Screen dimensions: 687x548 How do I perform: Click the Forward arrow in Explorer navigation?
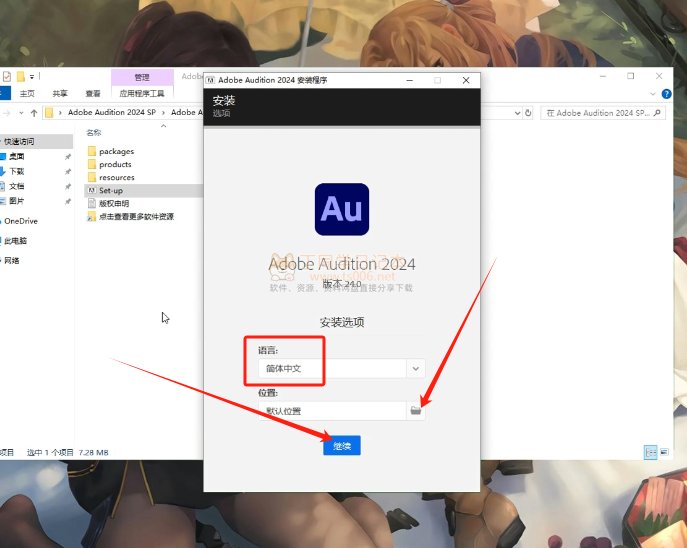(7, 113)
